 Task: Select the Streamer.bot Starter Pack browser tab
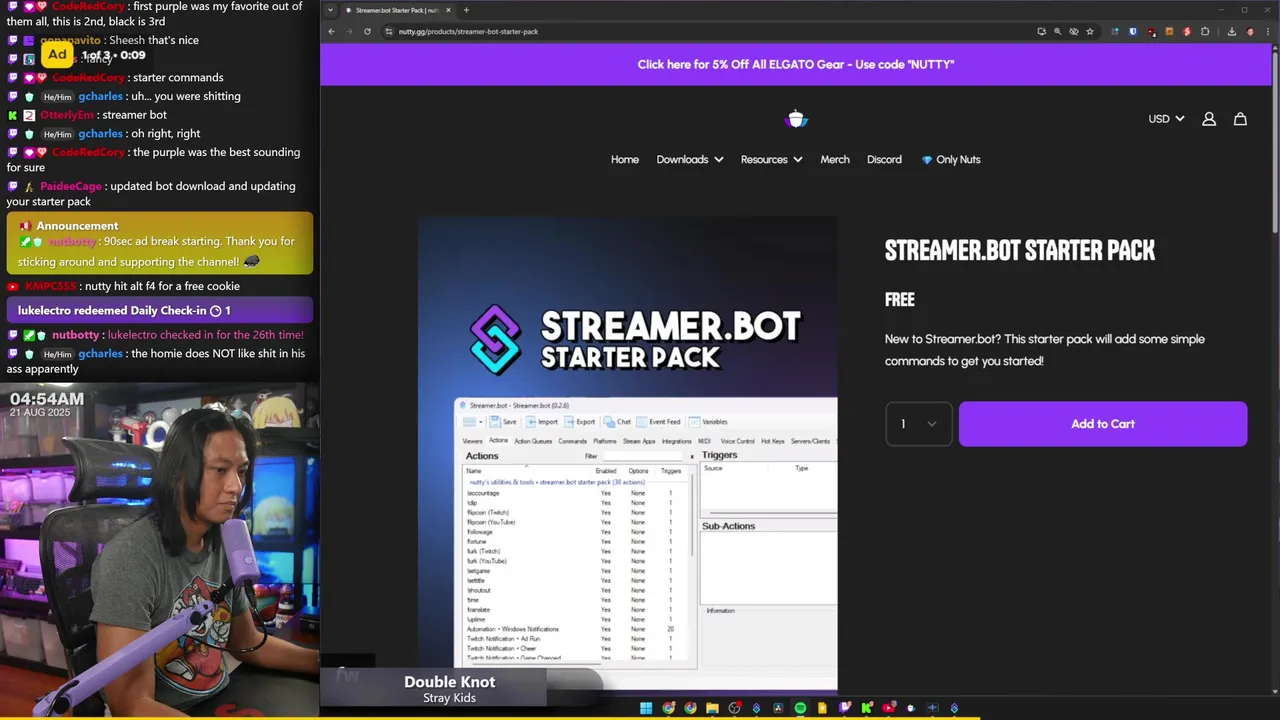[x=397, y=10]
